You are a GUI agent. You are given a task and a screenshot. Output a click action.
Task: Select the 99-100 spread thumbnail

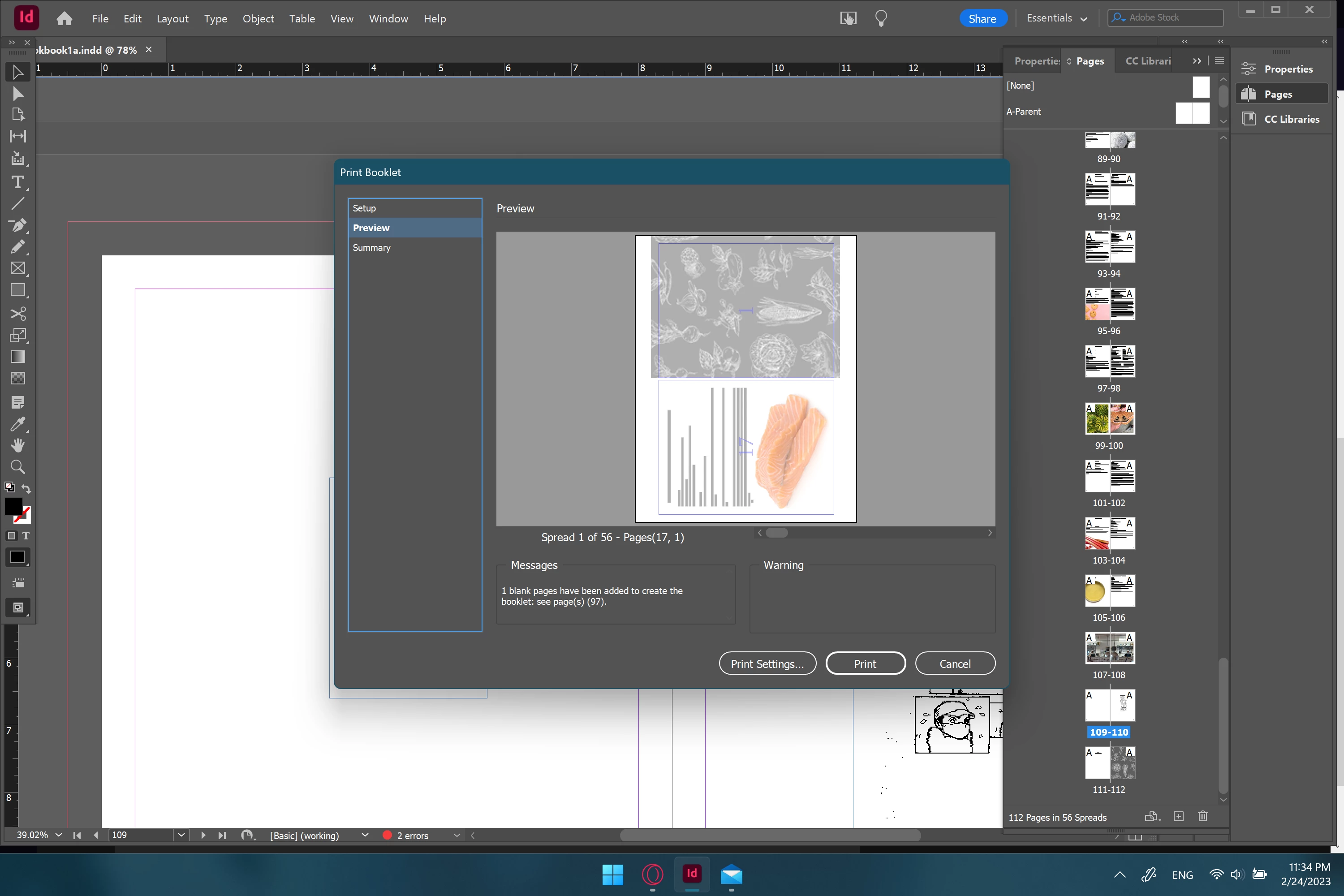click(1109, 419)
